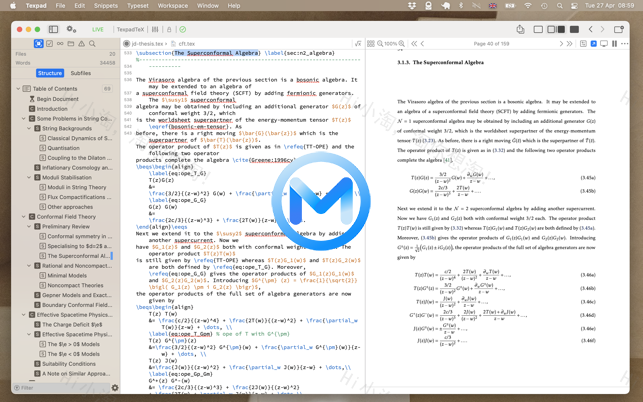Open the typeset settings gears
The image size is (643, 402).
[71, 30]
